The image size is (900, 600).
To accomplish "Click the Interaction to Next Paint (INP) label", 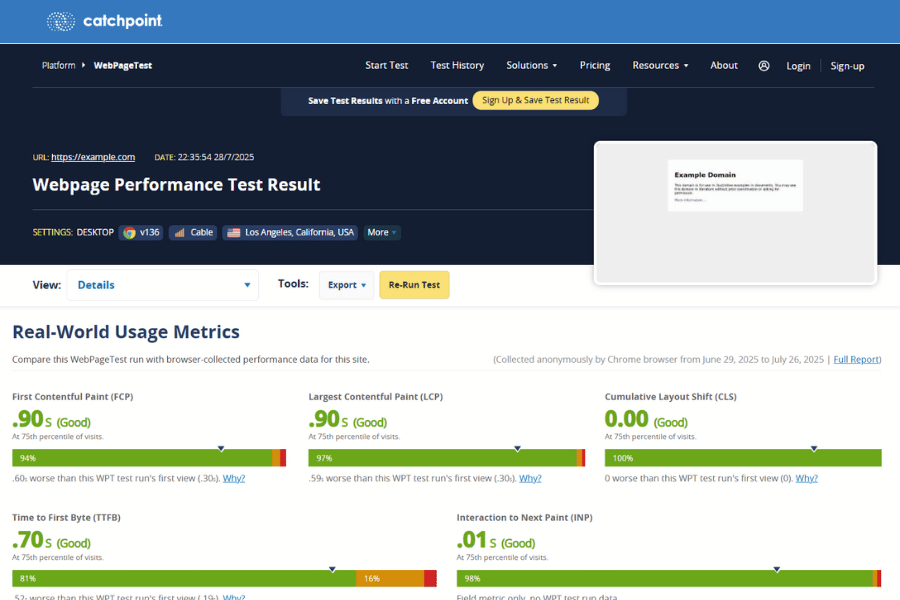I will click(x=525, y=517).
